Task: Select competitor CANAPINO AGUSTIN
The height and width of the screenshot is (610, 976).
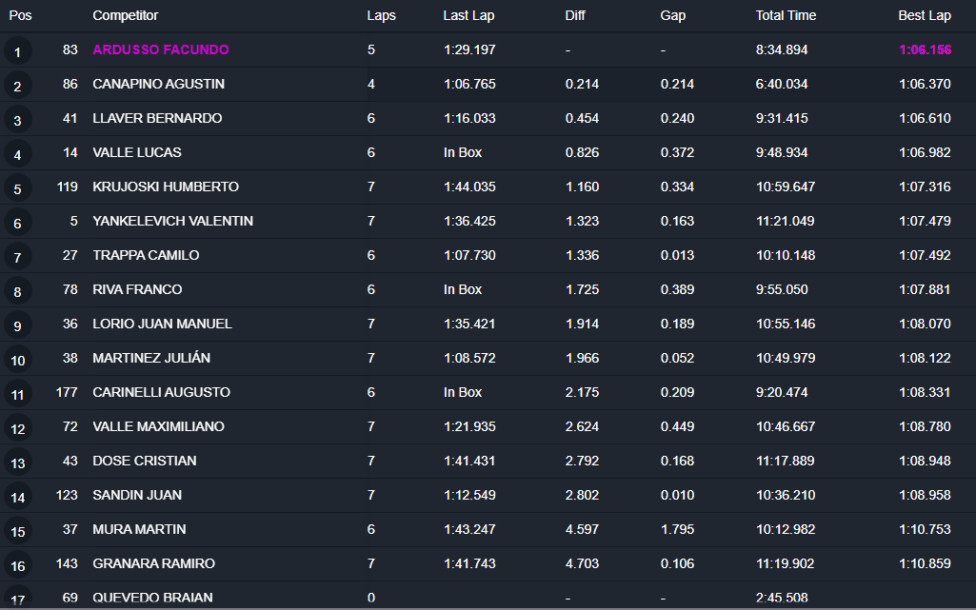Action: click(x=158, y=84)
